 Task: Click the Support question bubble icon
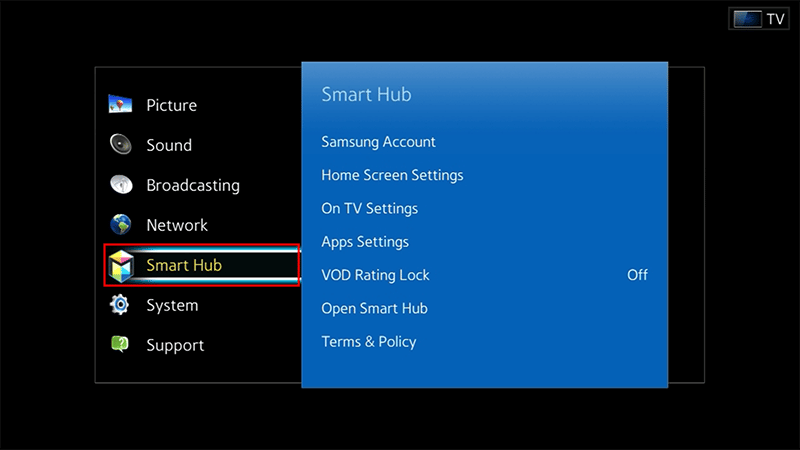click(x=120, y=344)
